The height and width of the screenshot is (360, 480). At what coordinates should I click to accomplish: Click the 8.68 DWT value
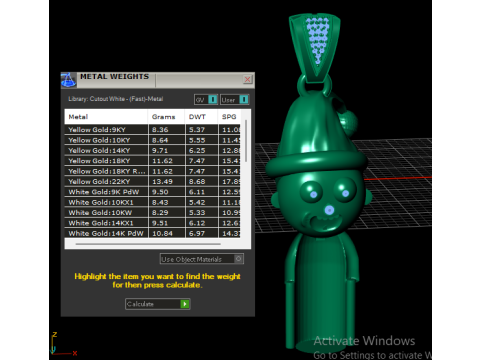pyautogui.click(x=197, y=181)
